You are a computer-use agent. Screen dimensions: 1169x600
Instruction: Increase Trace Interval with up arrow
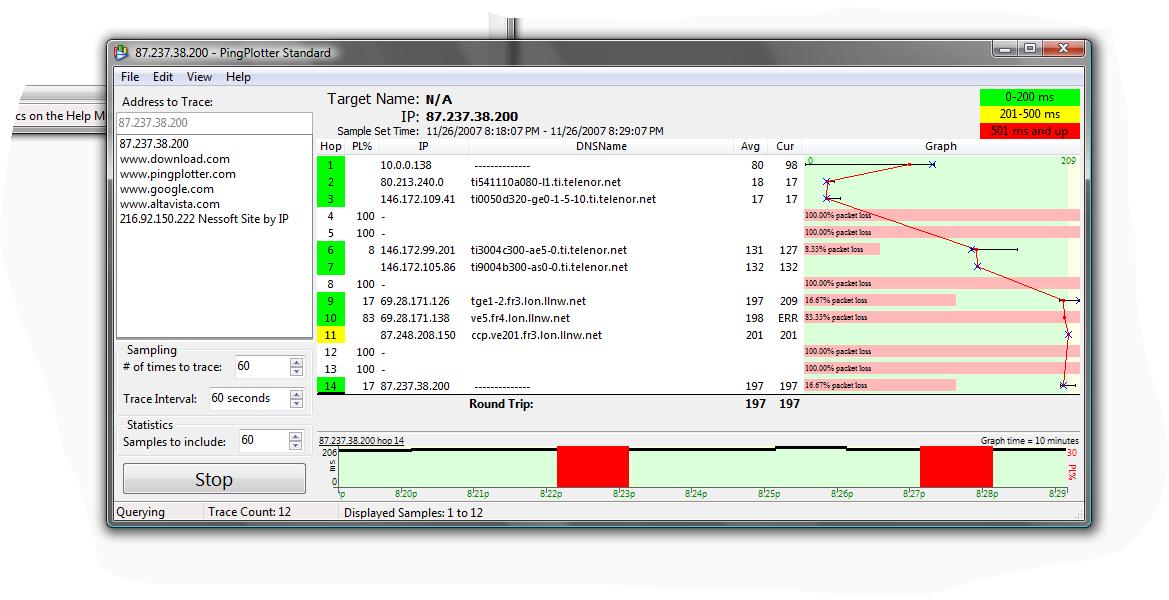click(297, 394)
